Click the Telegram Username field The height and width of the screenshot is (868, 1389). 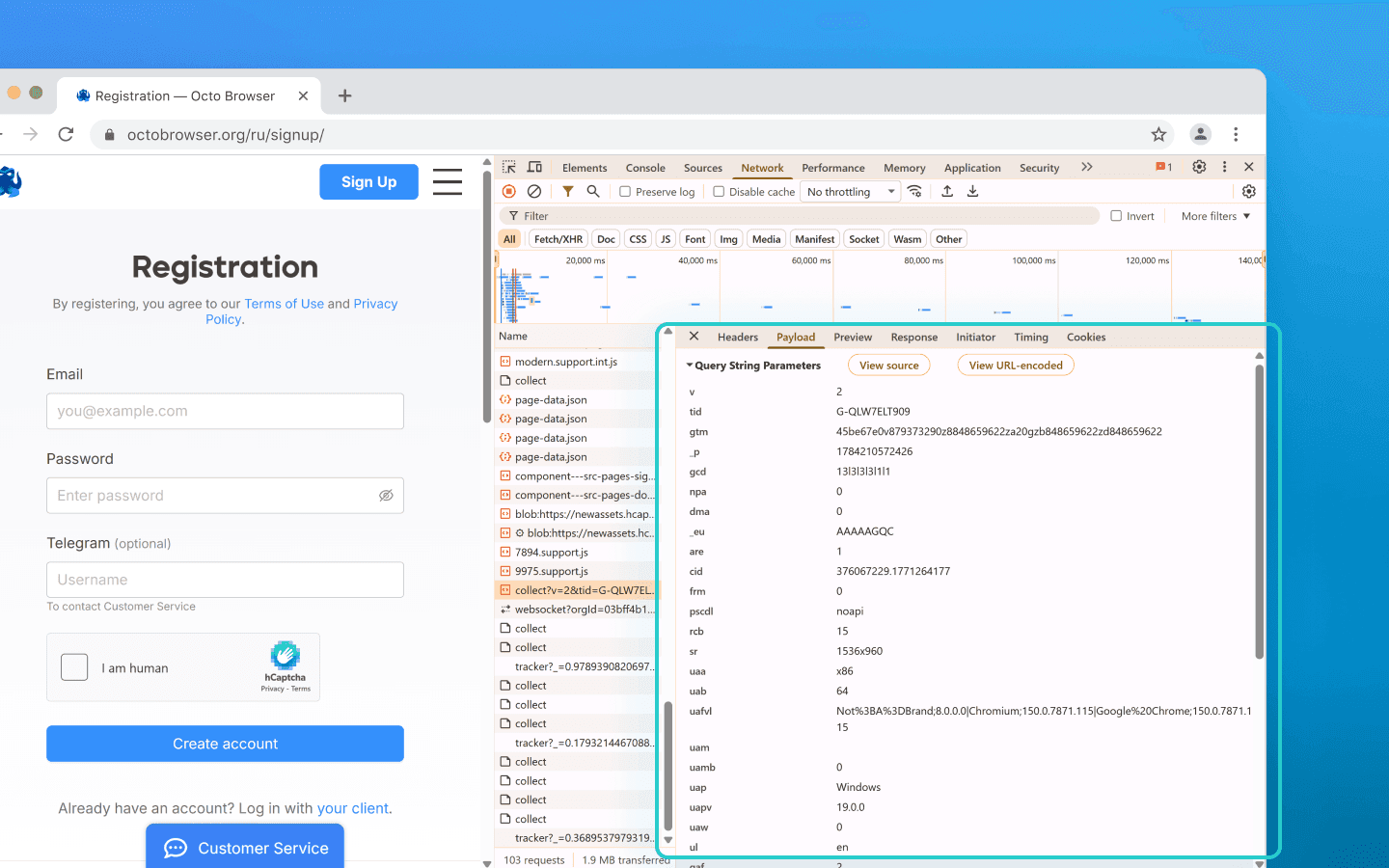225,580
